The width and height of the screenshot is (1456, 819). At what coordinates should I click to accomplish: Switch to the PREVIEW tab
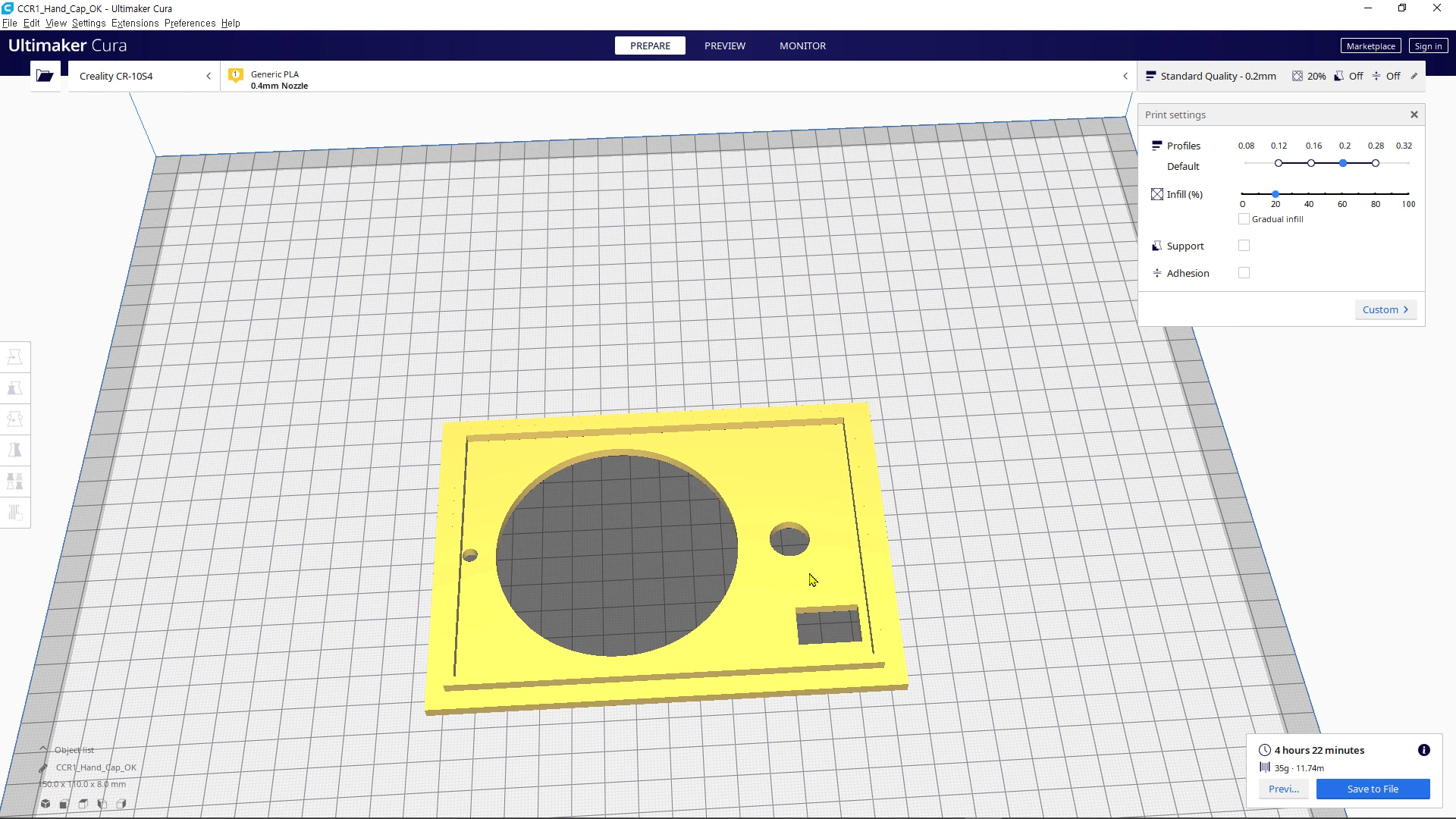pyautogui.click(x=724, y=45)
